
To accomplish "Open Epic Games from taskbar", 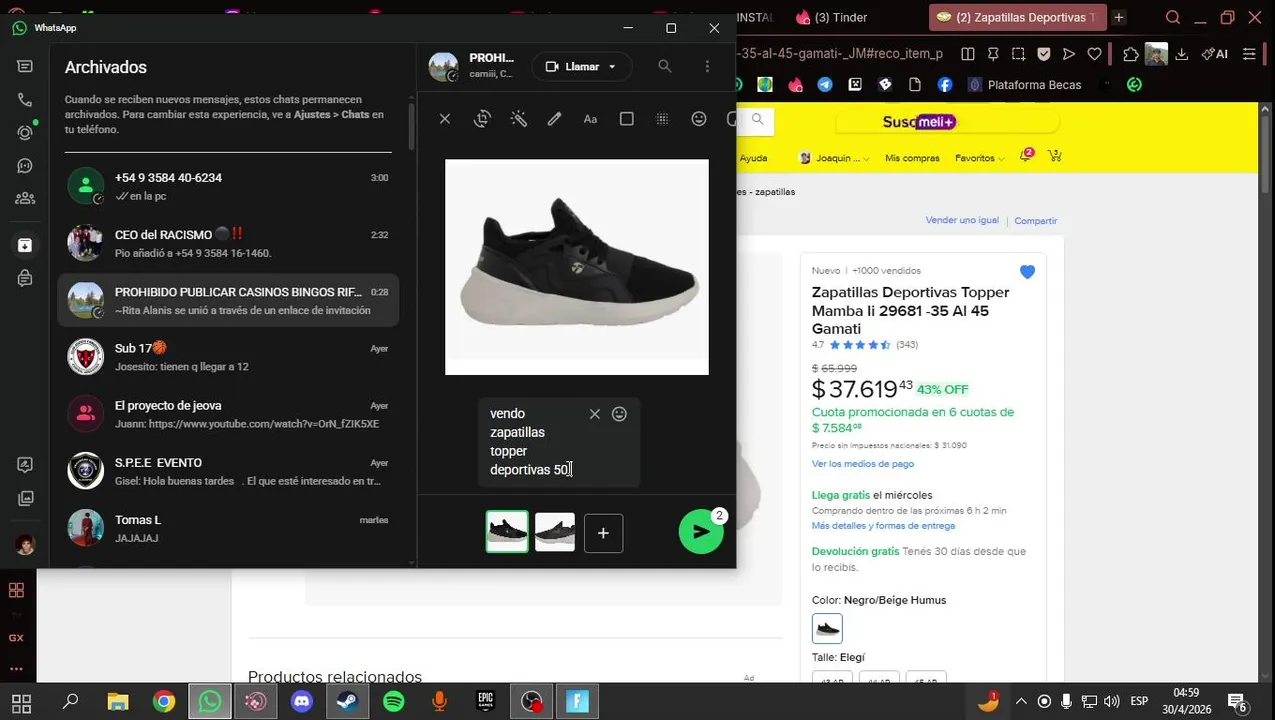I will (x=486, y=702).
